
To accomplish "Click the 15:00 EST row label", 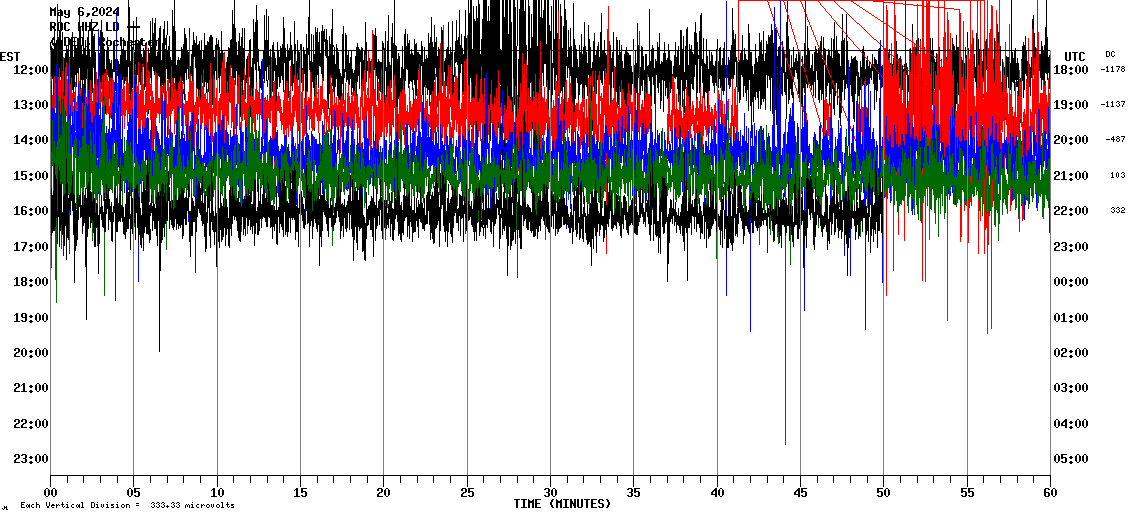I will (x=31, y=175).
